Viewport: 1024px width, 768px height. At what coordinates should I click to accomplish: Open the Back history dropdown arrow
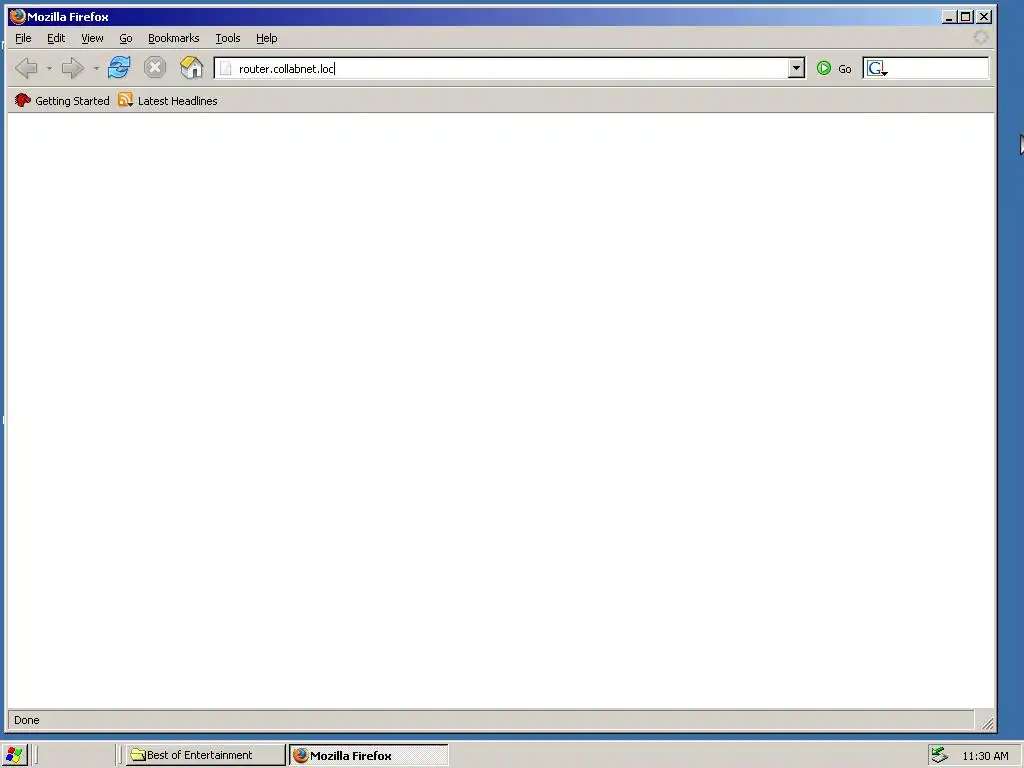click(49, 68)
